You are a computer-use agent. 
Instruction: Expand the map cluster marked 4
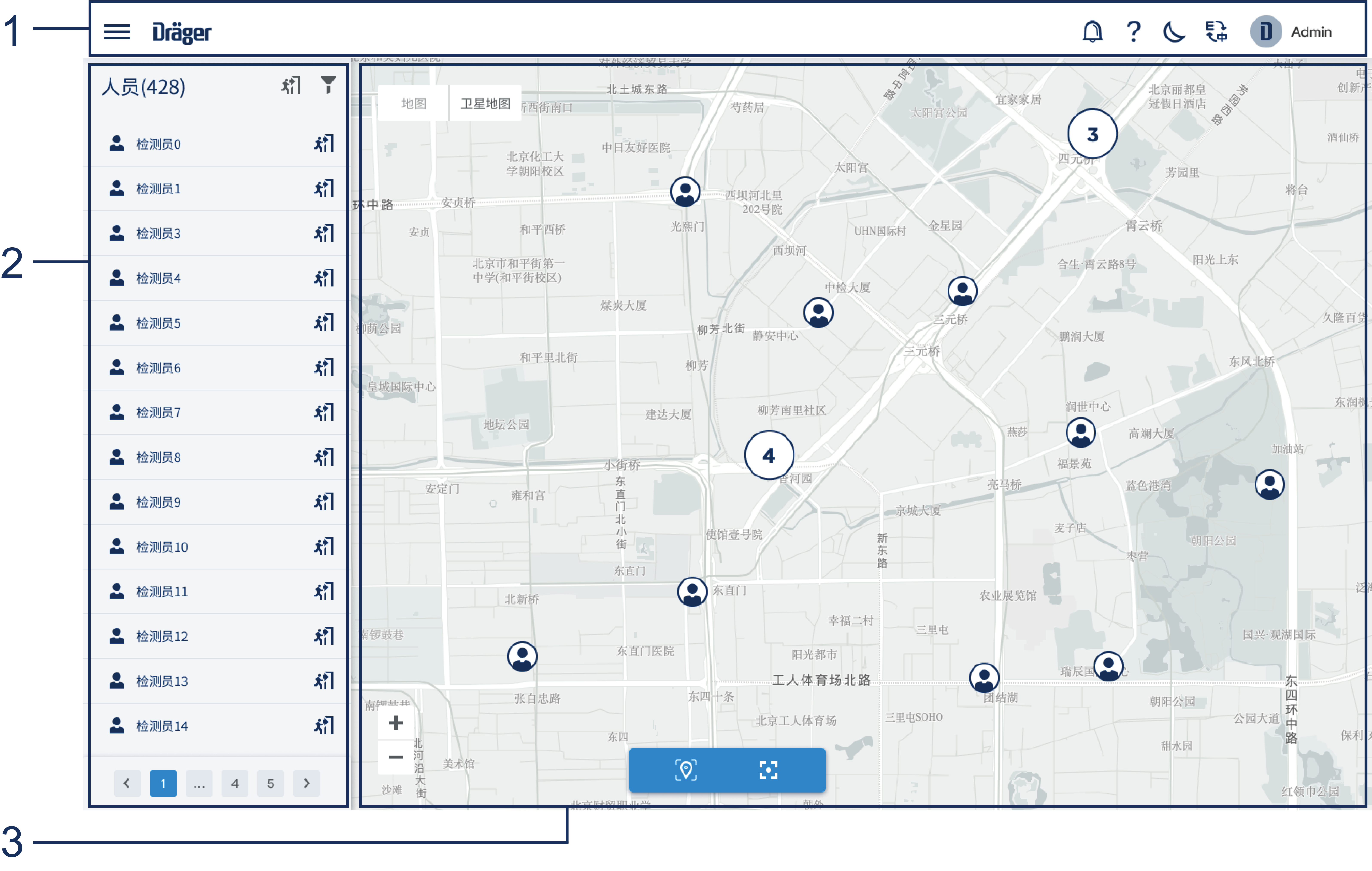[x=769, y=455]
